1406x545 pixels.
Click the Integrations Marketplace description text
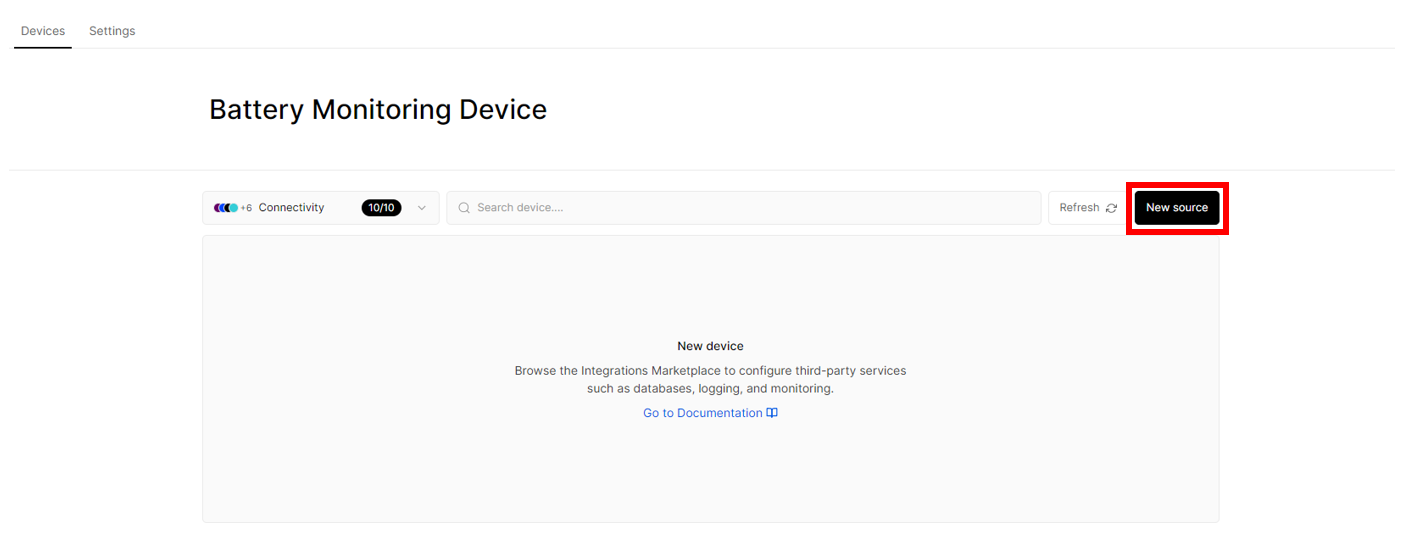click(x=710, y=379)
